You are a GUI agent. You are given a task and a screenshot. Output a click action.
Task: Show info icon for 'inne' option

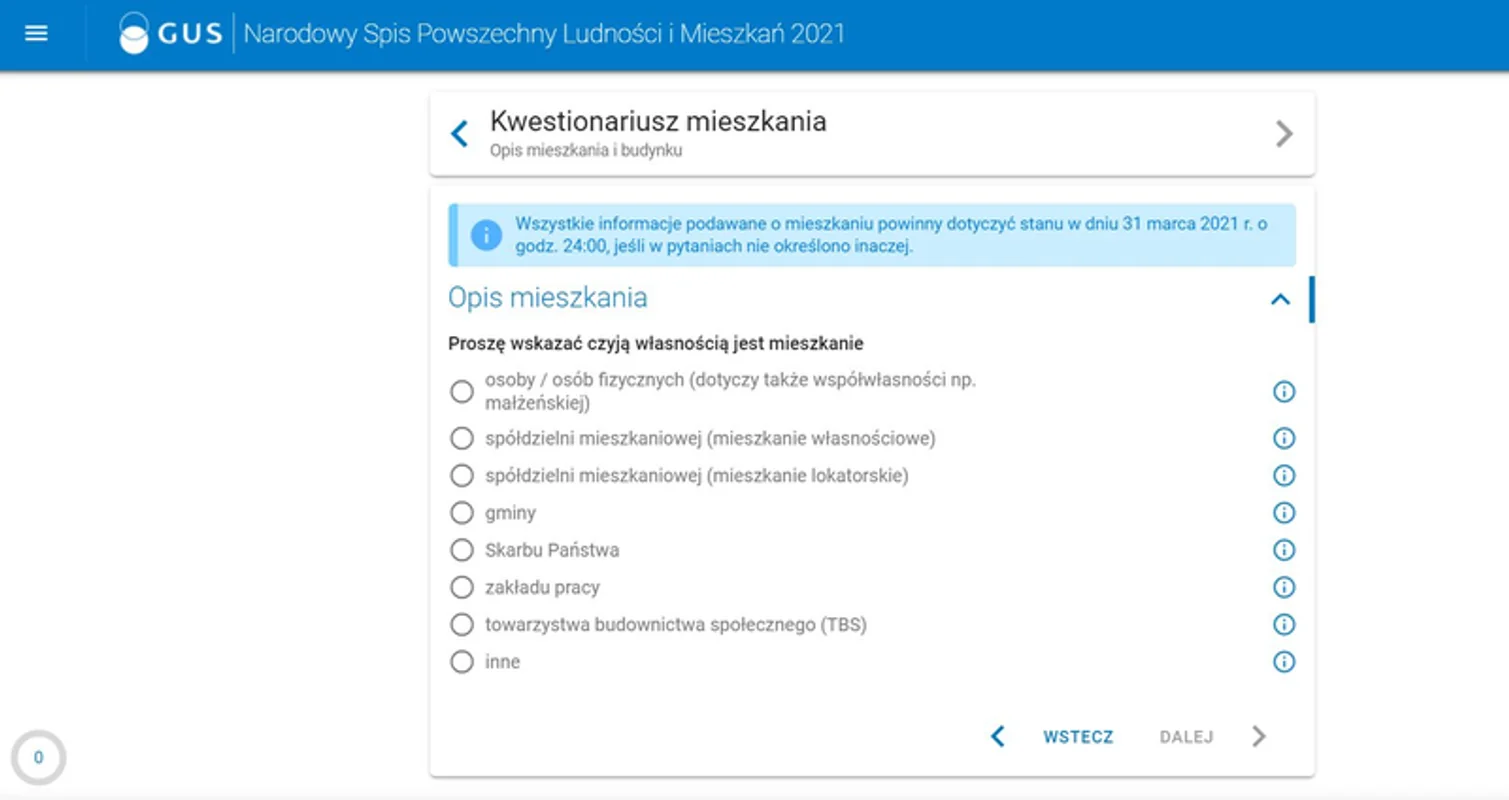(1283, 662)
